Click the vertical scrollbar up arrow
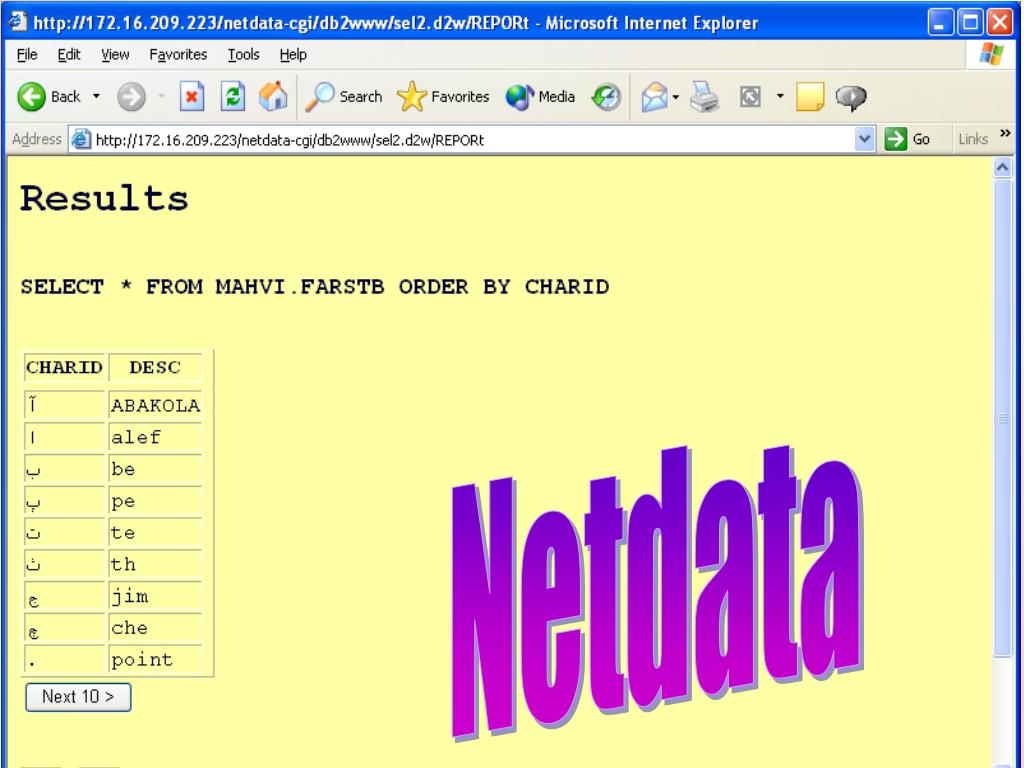1024x768 pixels. click(1002, 168)
